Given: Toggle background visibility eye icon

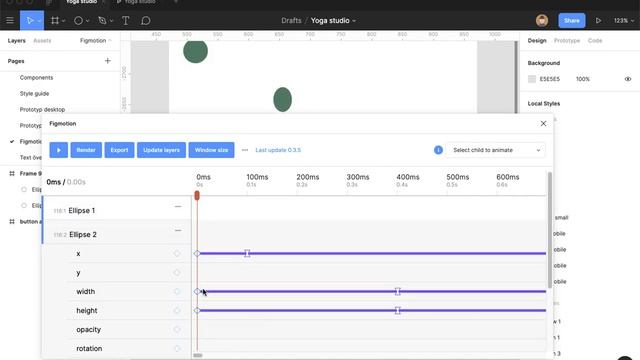Looking at the screenshot, I should [628, 79].
